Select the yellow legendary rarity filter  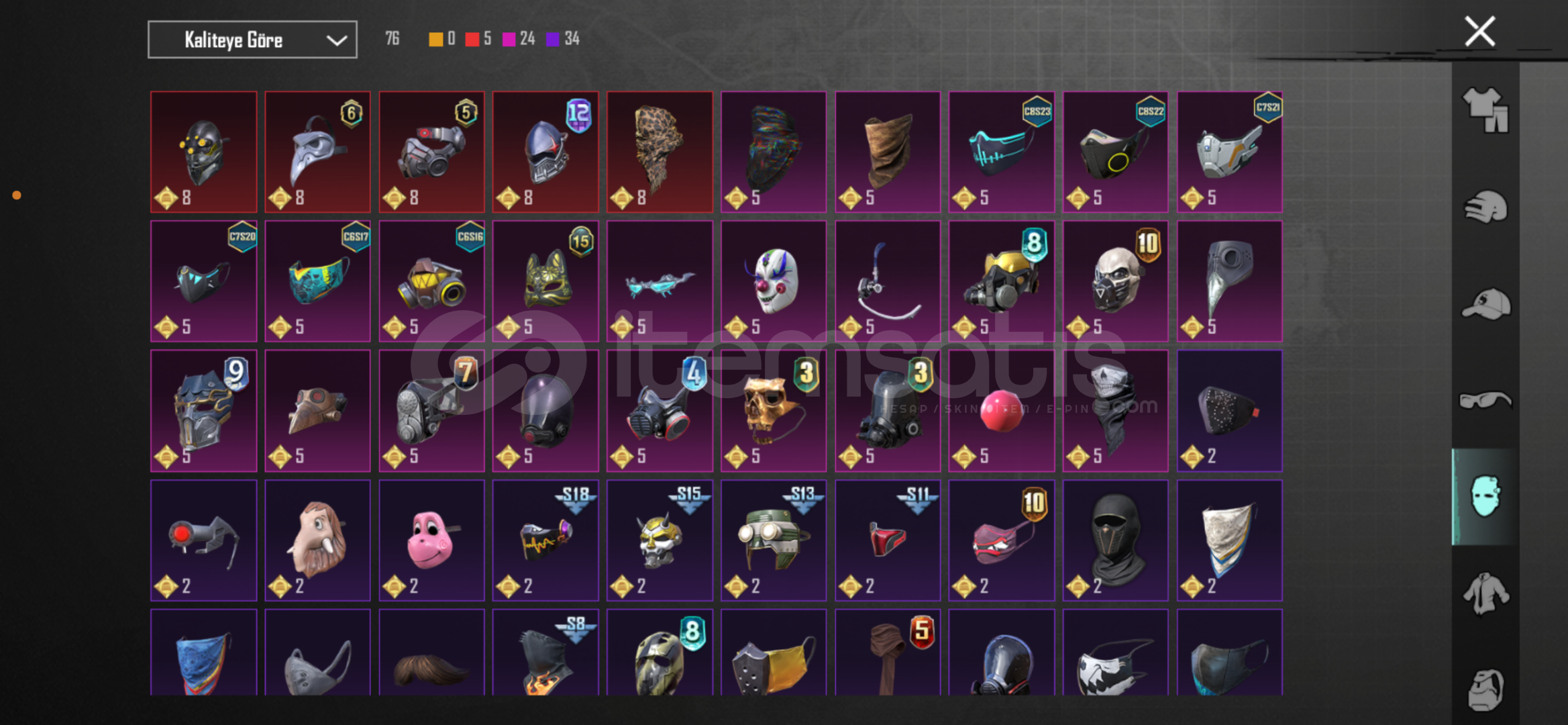coord(442,39)
